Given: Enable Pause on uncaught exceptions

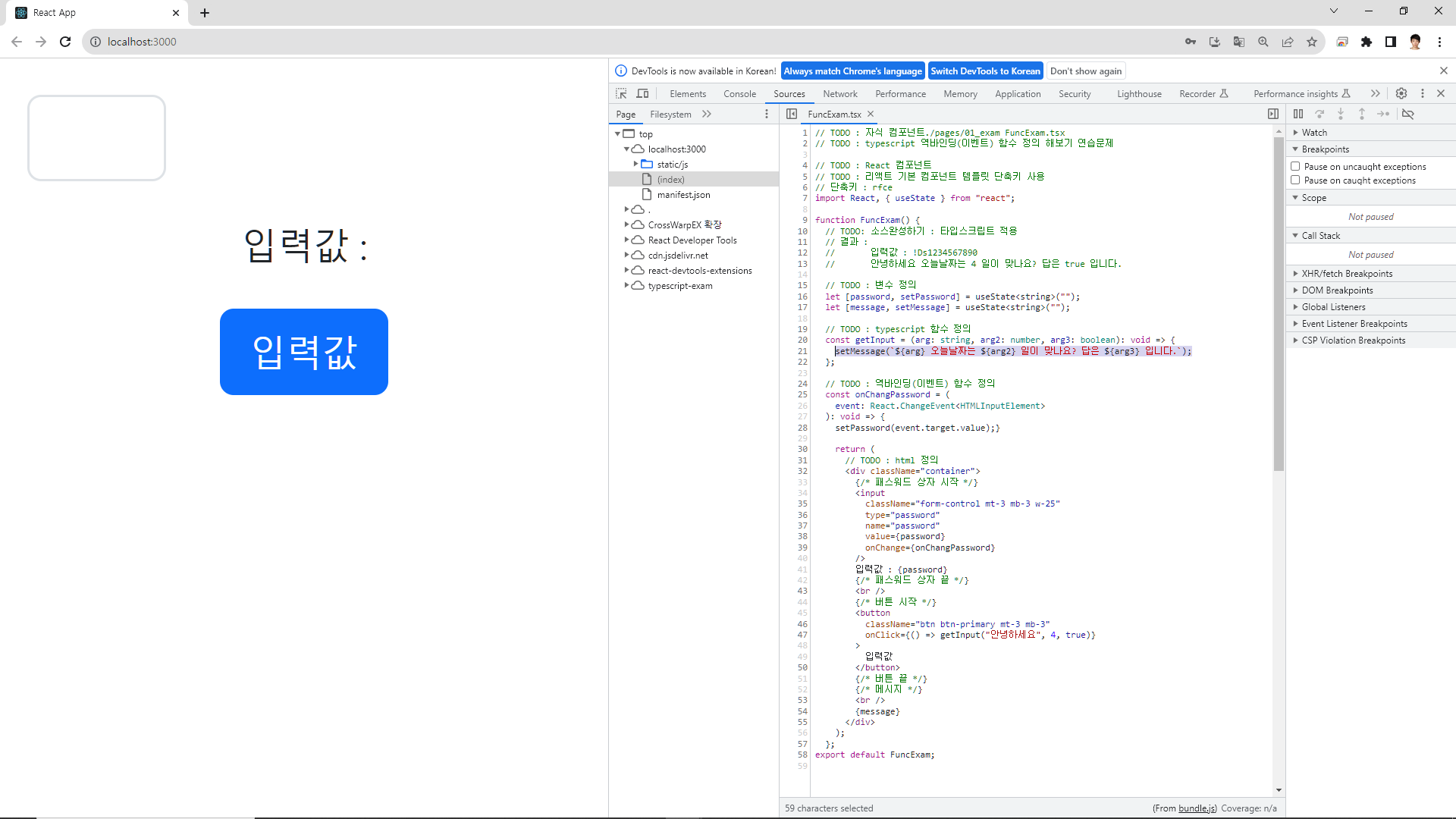Looking at the screenshot, I should click(x=1295, y=166).
